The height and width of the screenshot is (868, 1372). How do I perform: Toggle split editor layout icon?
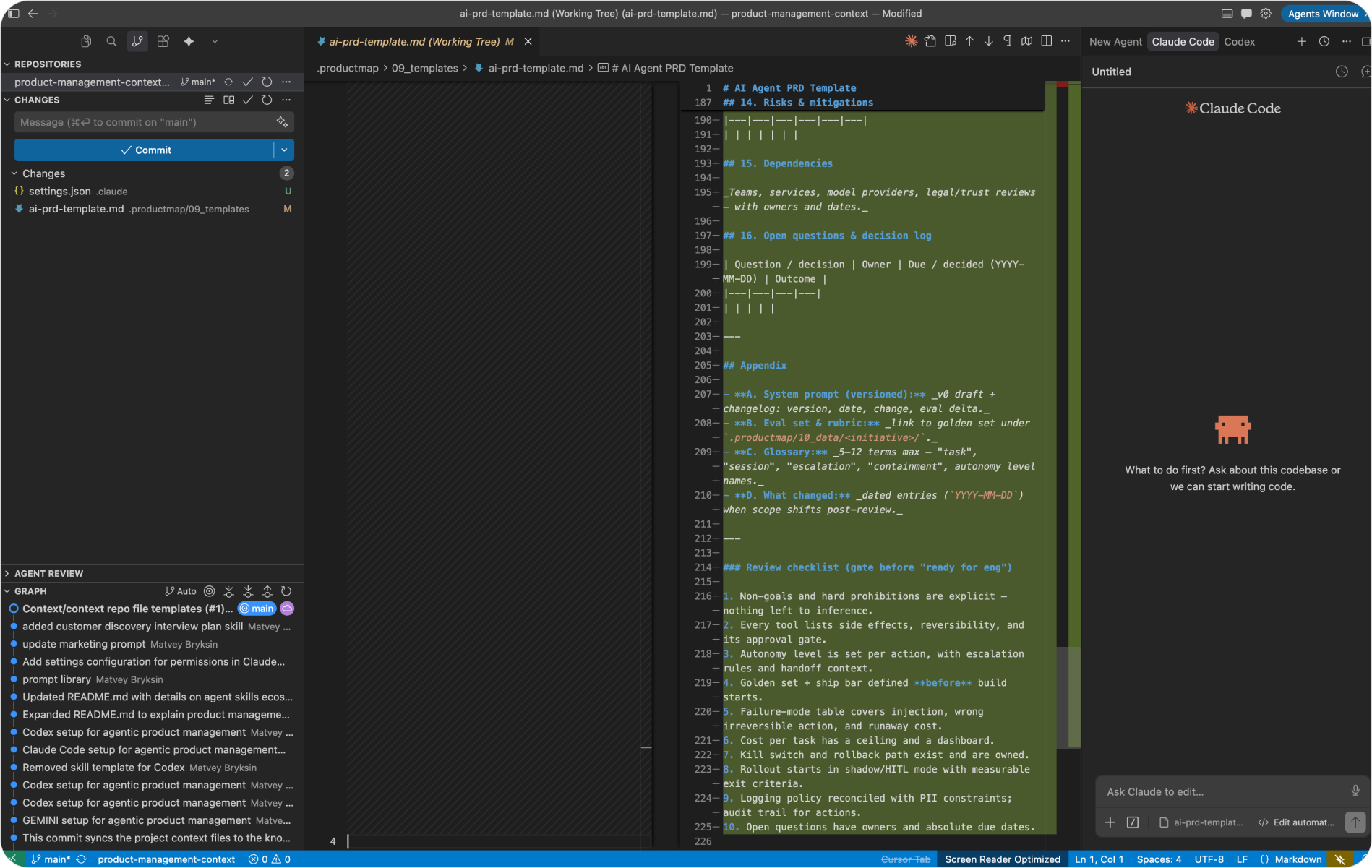[1046, 41]
